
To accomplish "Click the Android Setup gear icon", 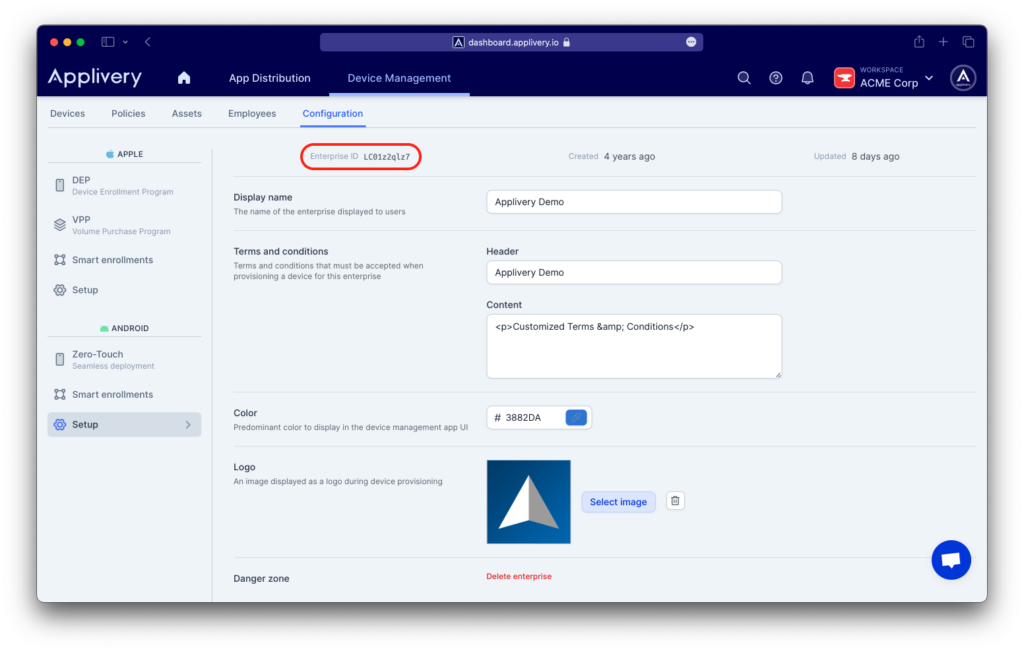I will pos(59,424).
